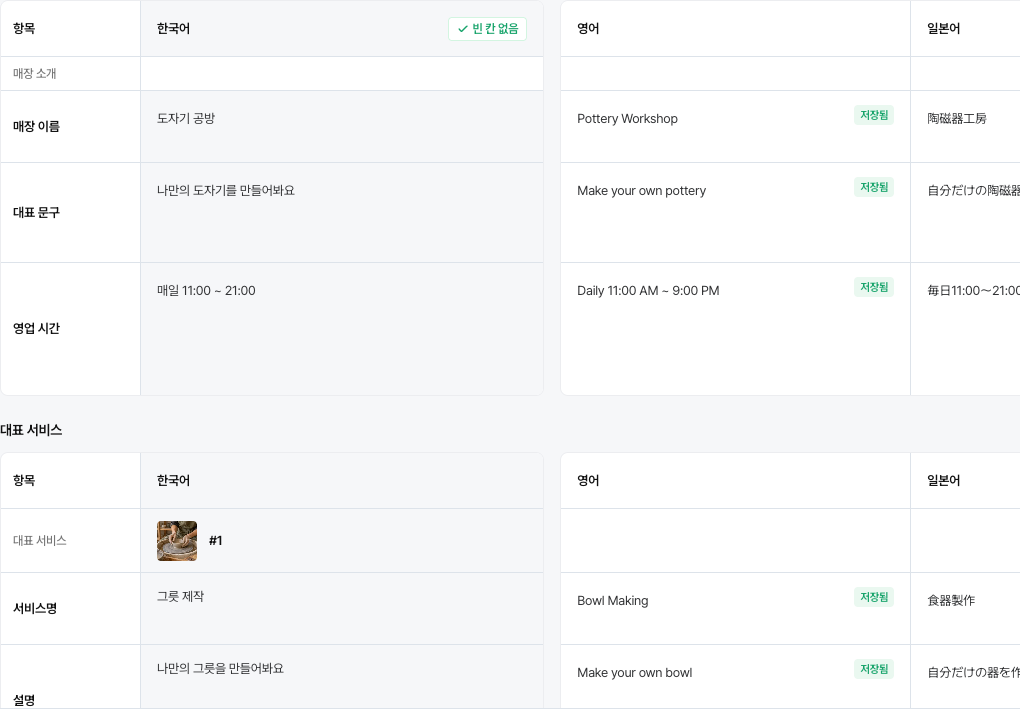
Task: Click 일본어 column header in service table
Action: tap(943, 480)
